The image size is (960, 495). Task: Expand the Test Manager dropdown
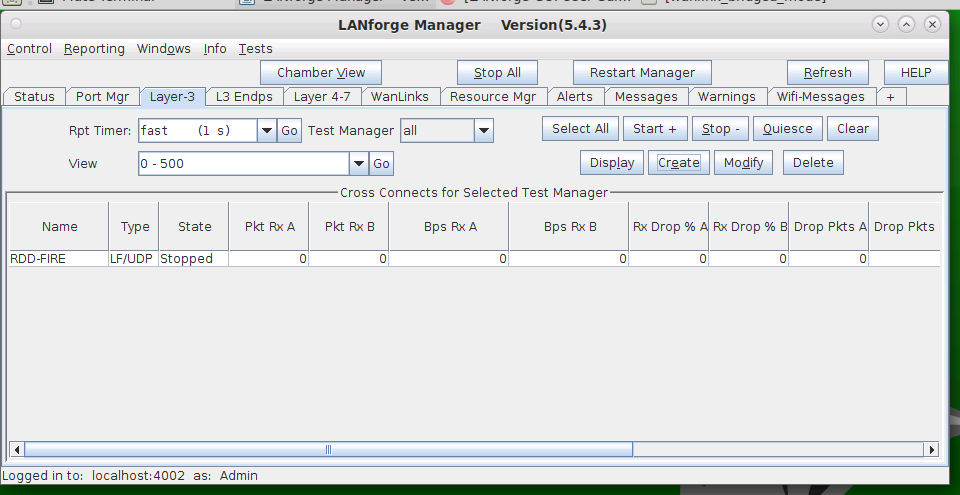pyautogui.click(x=484, y=130)
